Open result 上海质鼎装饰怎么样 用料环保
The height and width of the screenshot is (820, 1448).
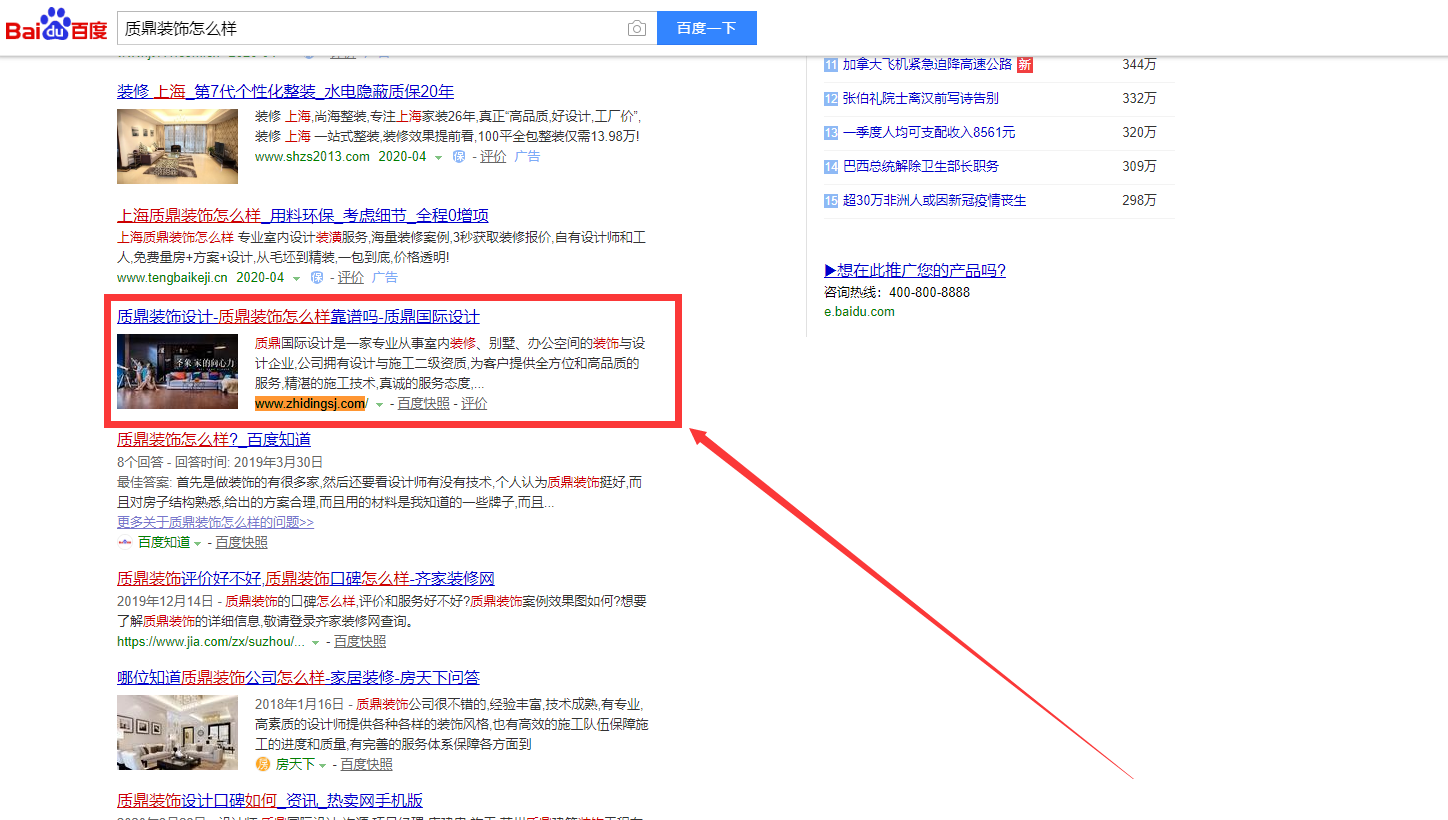tap(302, 216)
